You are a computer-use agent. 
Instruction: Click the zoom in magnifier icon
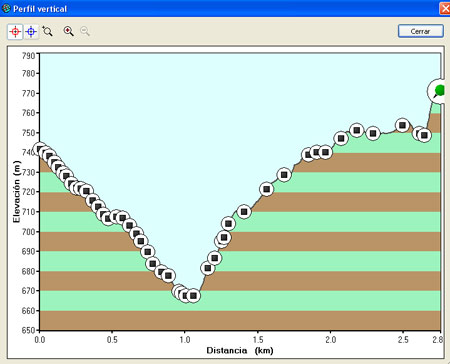[68, 31]
